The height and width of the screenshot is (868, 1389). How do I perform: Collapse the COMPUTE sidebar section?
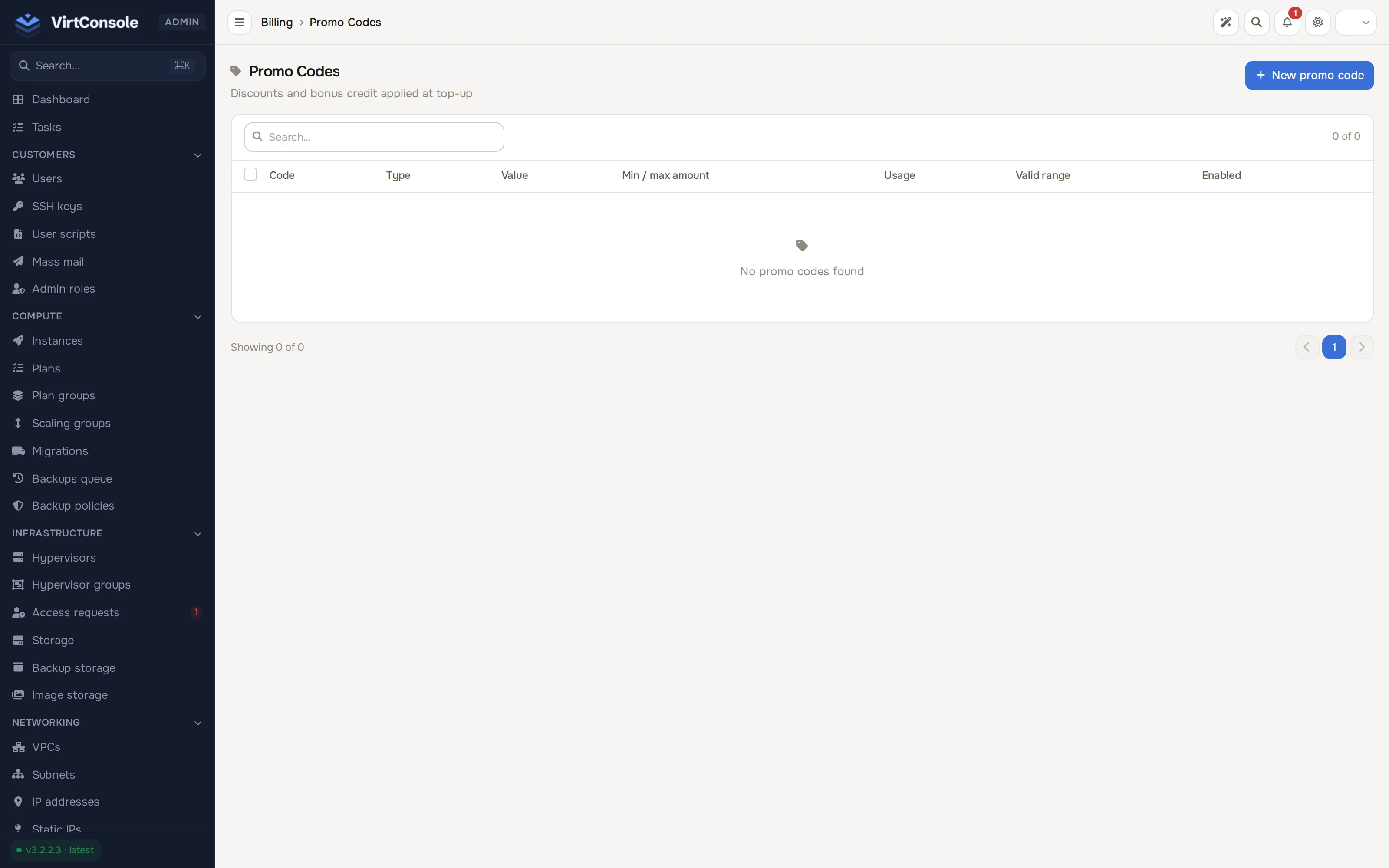point(197,316)
